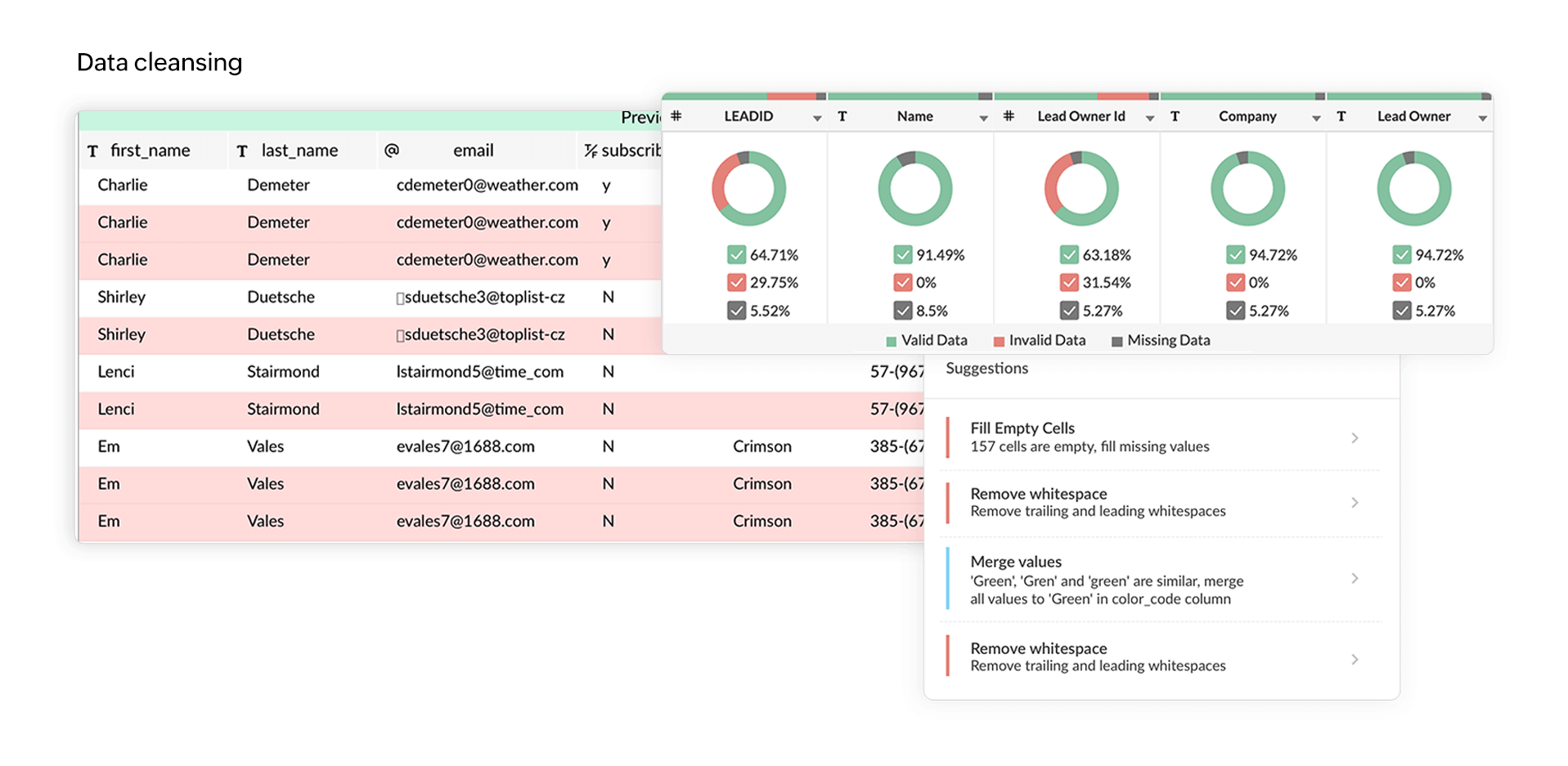Toggle the 8.5% missing checkbox under Name
Image resolution: width=1568 pixels, height=766 pixels.
[x=902, y=311]
